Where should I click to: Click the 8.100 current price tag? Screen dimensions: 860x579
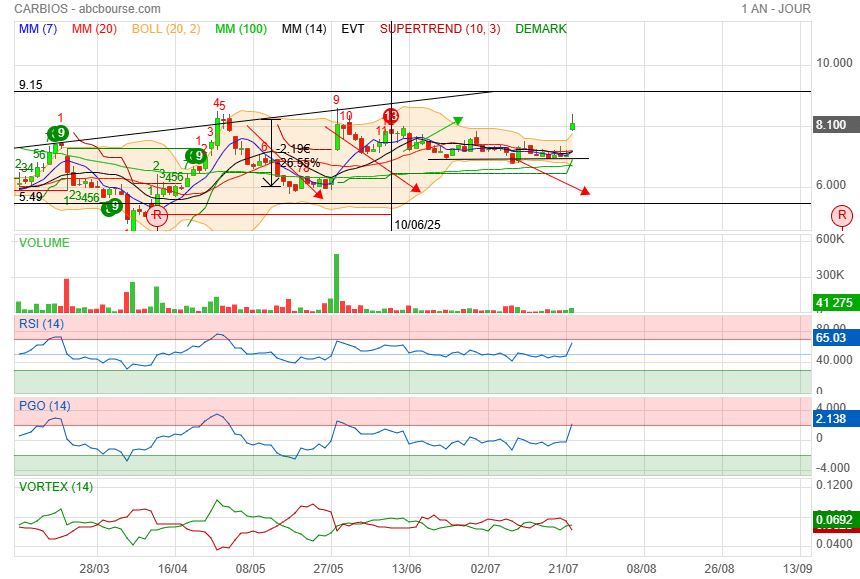pos(834,124)
